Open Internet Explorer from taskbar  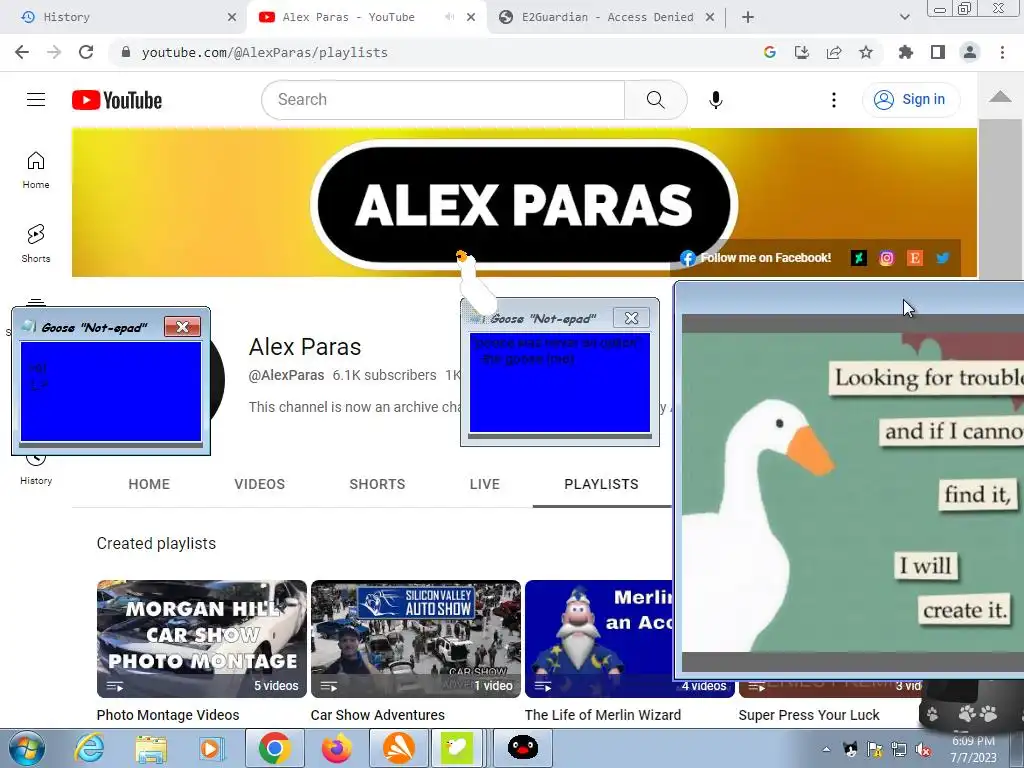tap(89, 748)
